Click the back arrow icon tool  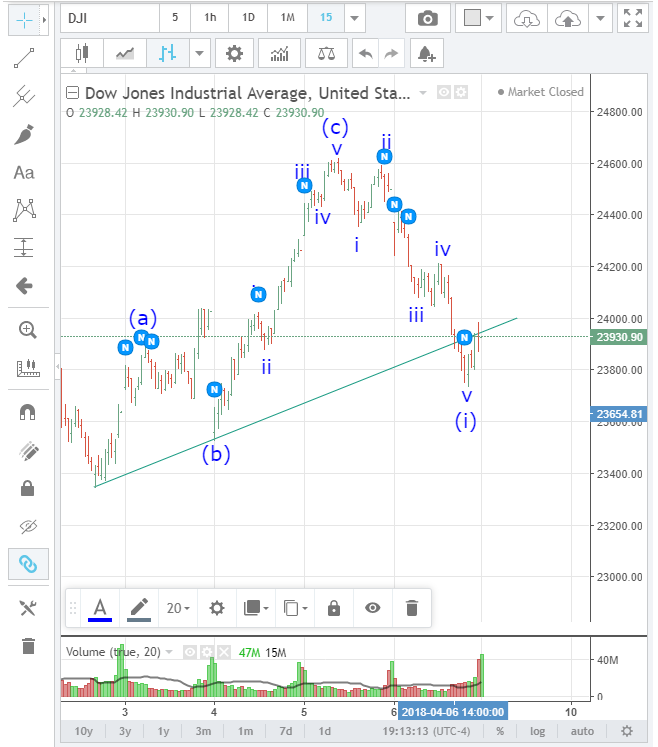(24, 286)
